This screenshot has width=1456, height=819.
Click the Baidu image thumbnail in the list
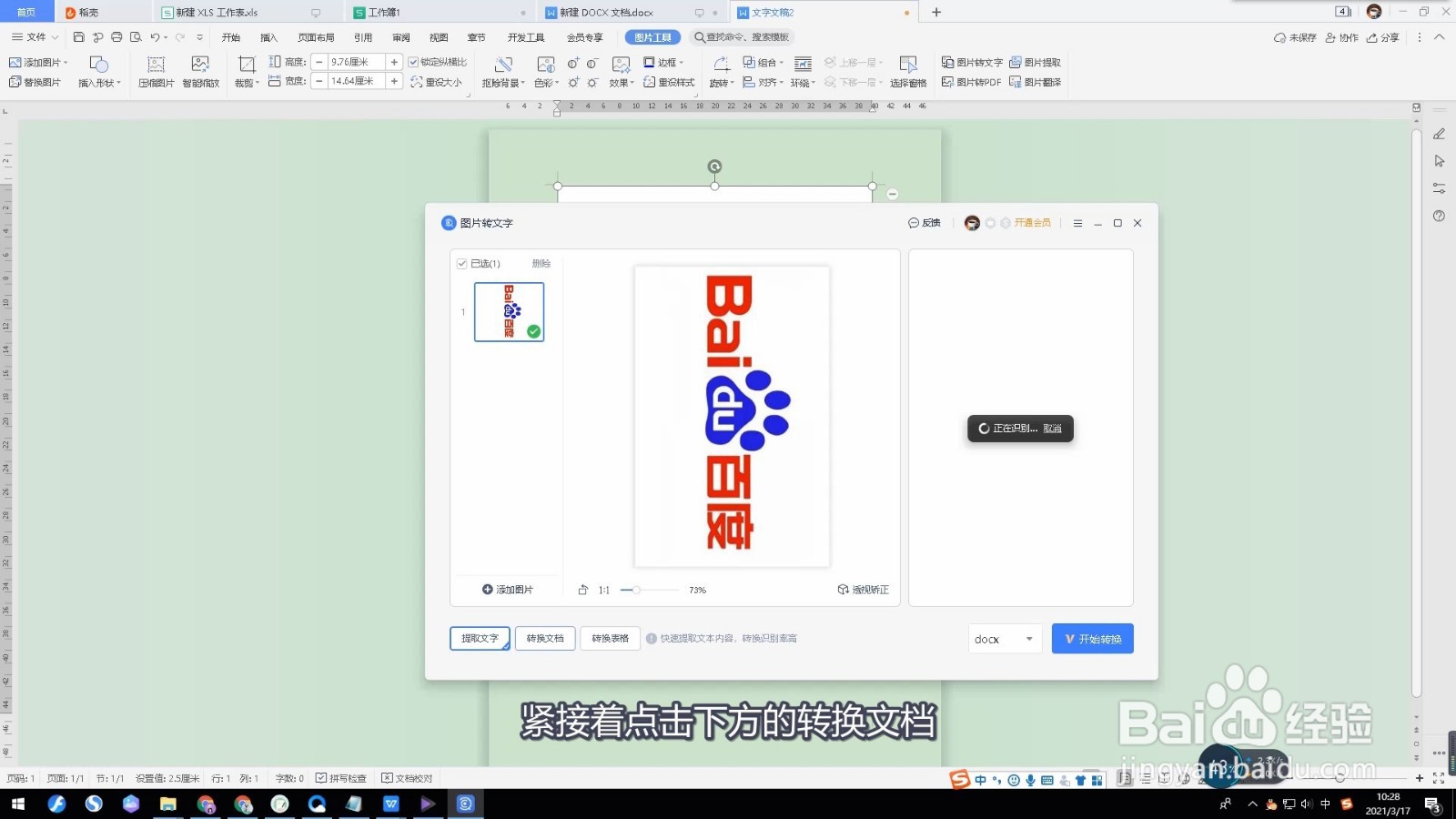coord(510,312)
